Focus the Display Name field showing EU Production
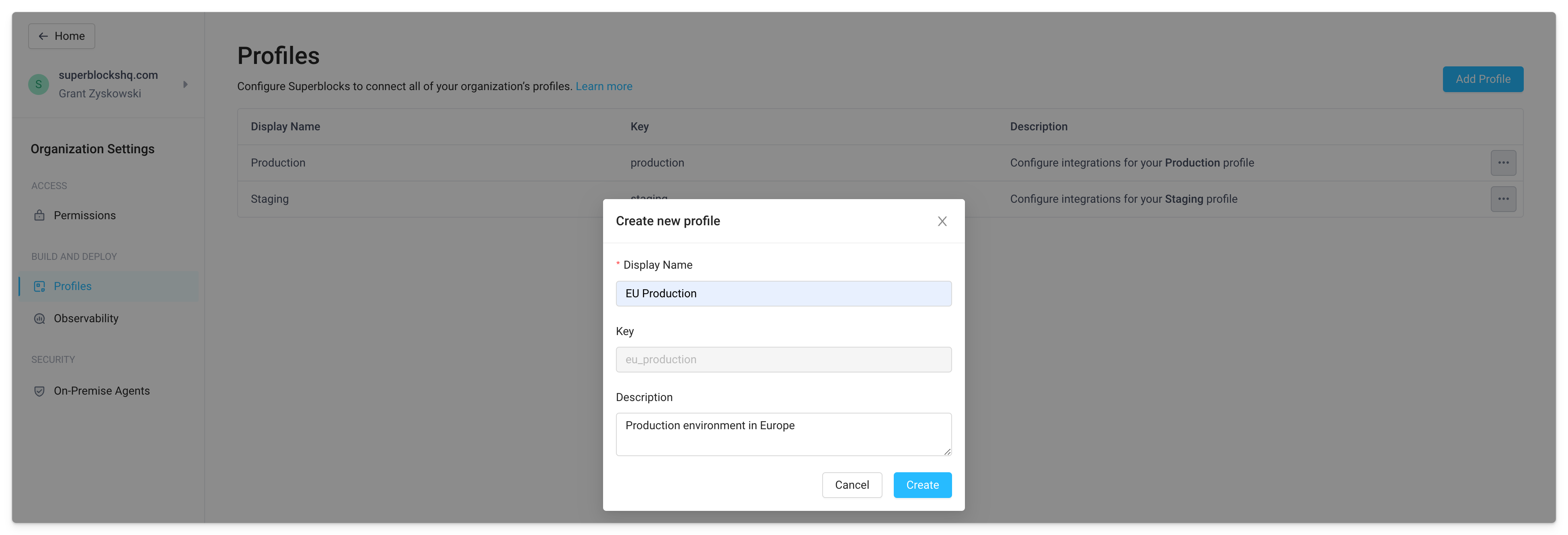Screen dimensions: 1568x535 (783, 293)
